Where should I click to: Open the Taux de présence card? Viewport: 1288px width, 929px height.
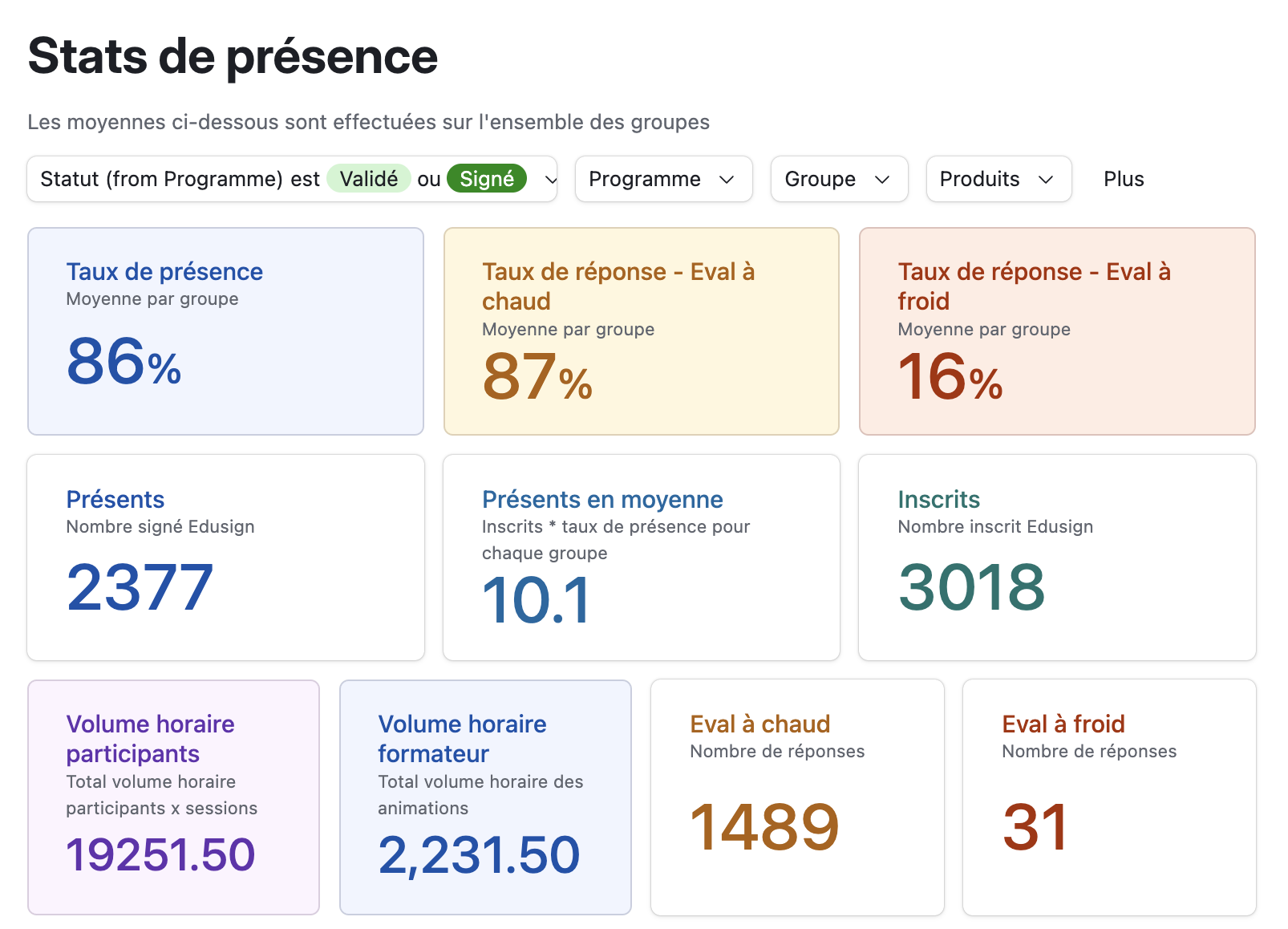pos(225,331)
